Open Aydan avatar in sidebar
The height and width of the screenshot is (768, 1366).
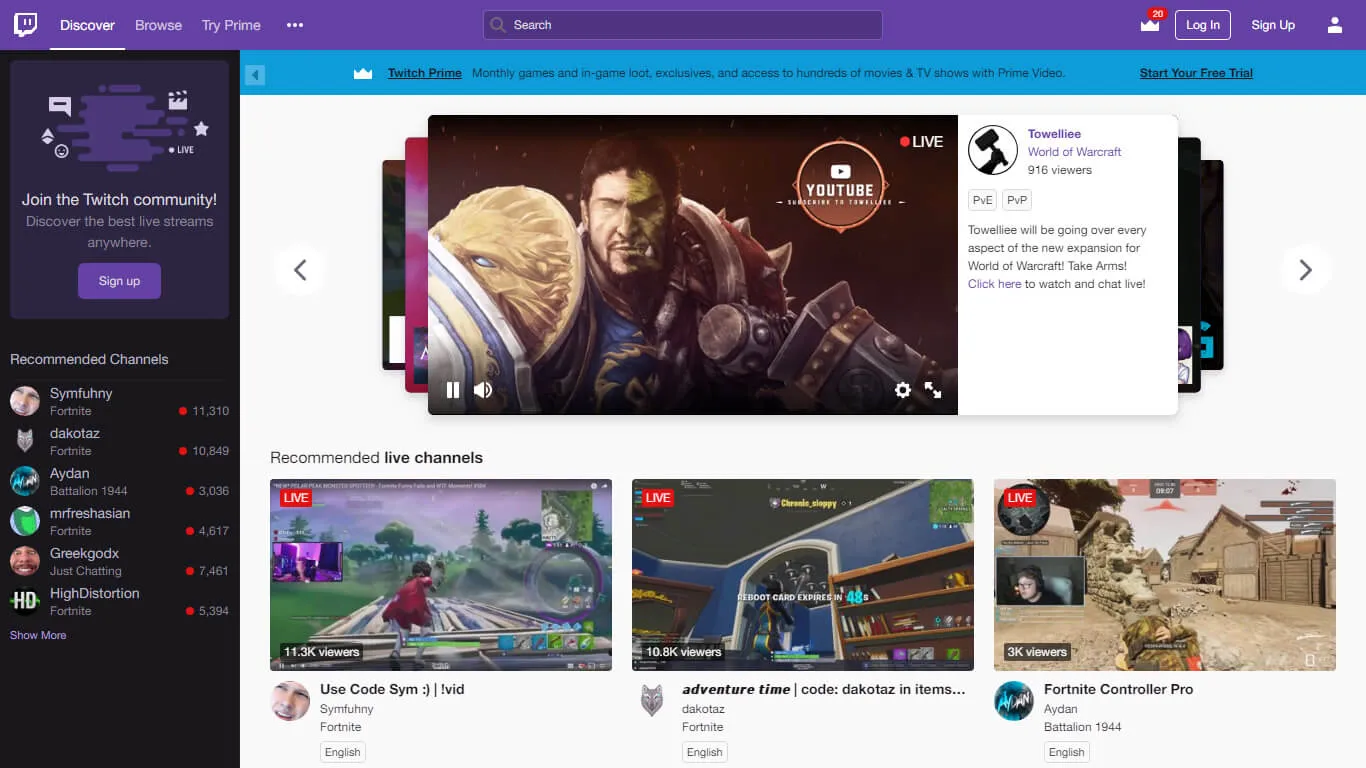coord(25,481)
